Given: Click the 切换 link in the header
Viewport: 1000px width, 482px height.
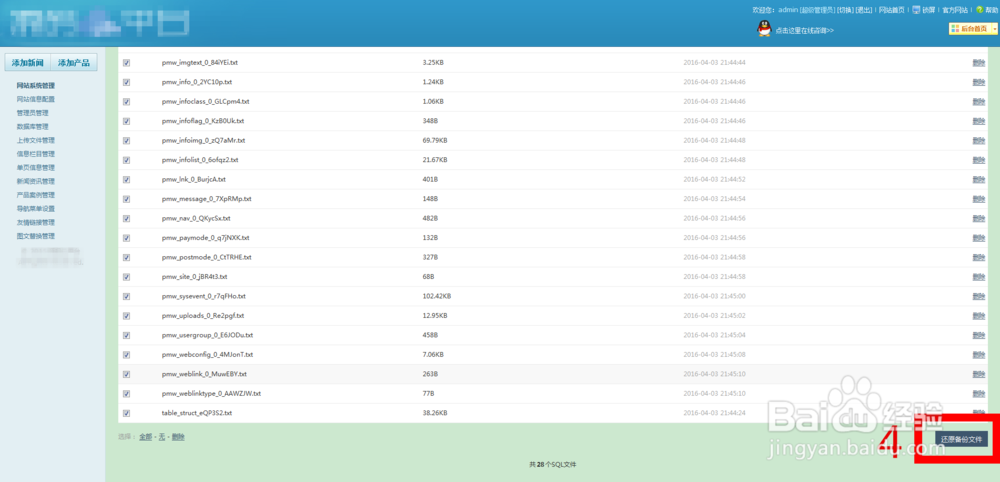Looking at the screenshot, I should pos(845,10).
